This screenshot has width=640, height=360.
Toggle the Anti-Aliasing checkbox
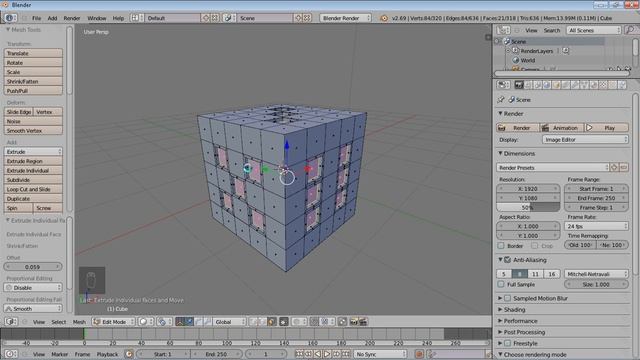507,260
